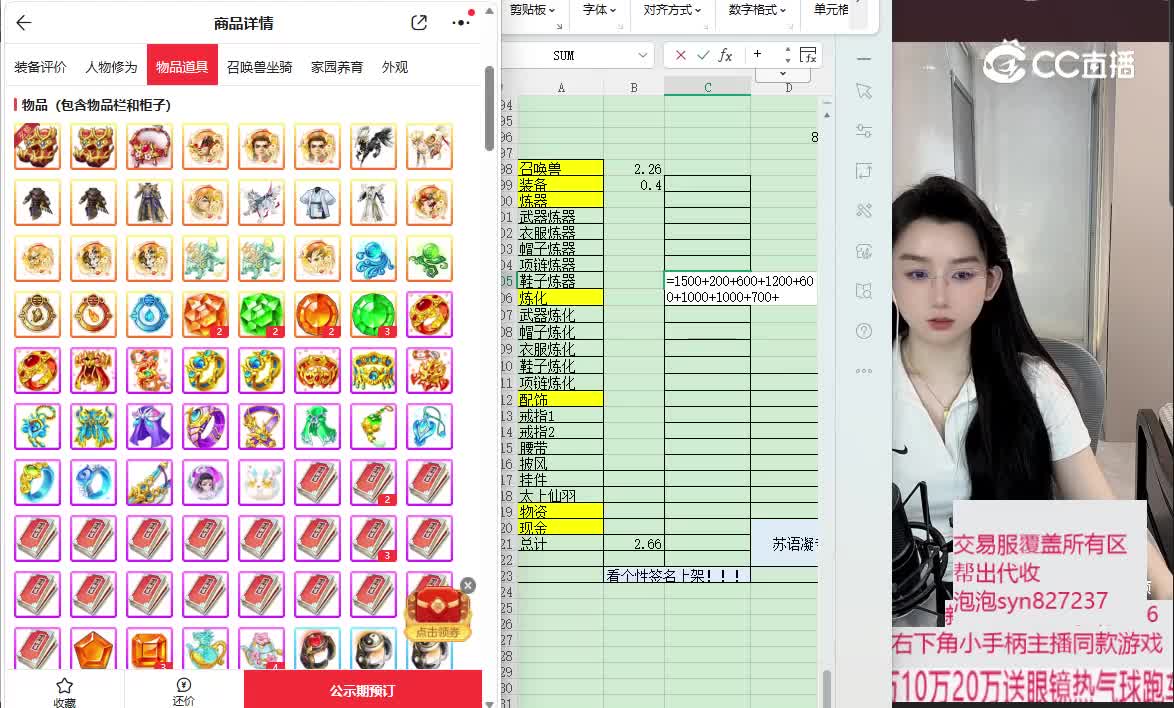This screenshot has width=1174, height=708.
Task: Switch to the 装备评价 tab
Action: click(x=40, y=67)
